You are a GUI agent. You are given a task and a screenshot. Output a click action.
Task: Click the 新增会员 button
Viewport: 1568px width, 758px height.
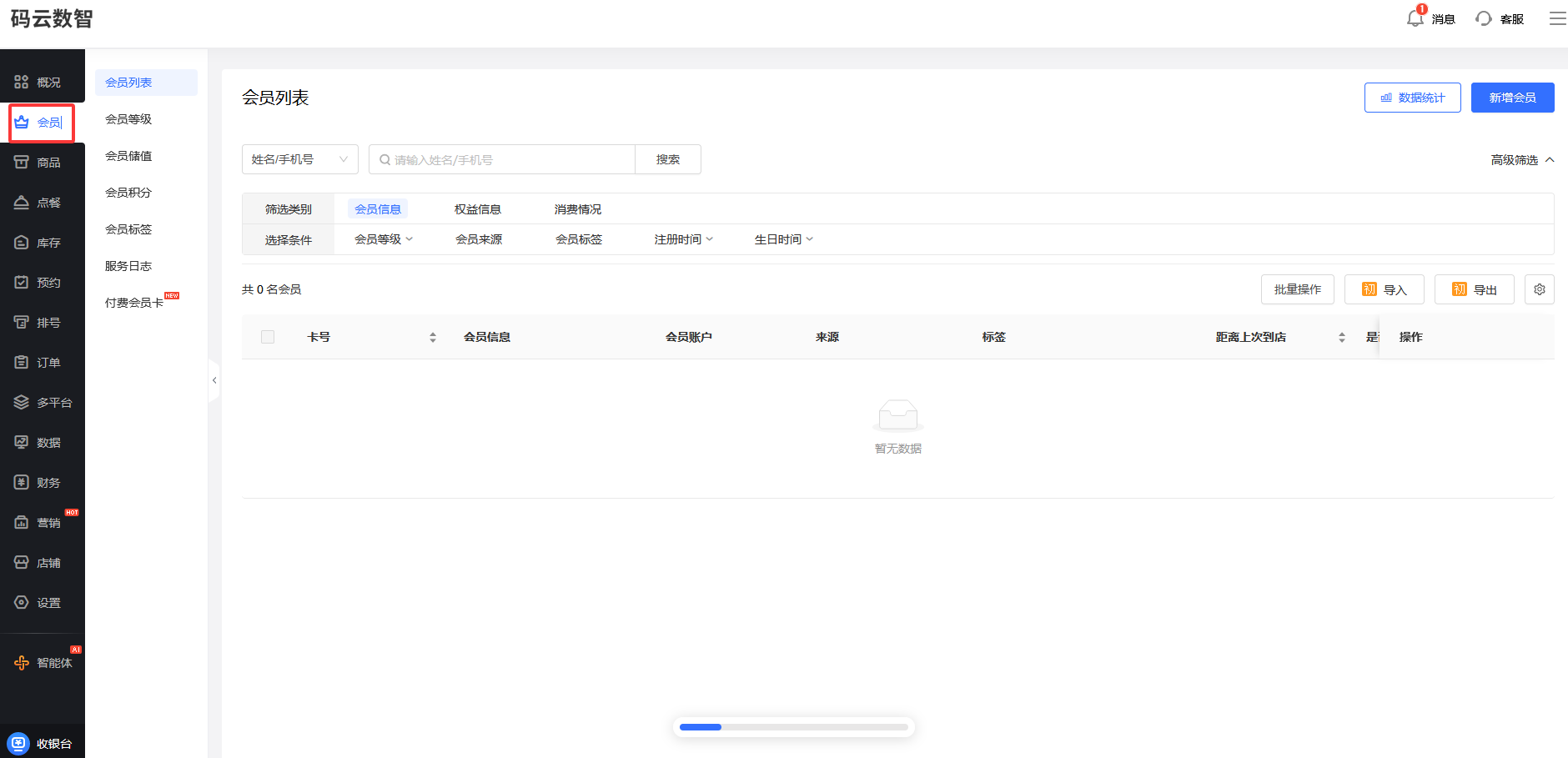(1511, 98)
